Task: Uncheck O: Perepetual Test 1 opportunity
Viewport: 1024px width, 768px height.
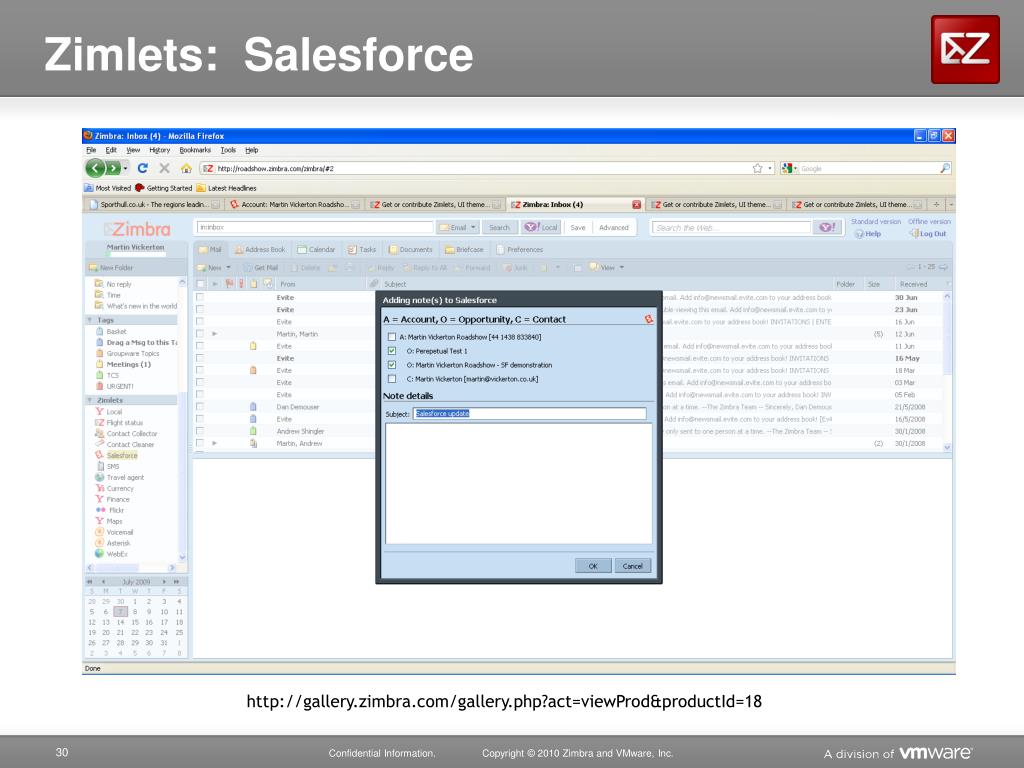Action: (x=392, y=351)
